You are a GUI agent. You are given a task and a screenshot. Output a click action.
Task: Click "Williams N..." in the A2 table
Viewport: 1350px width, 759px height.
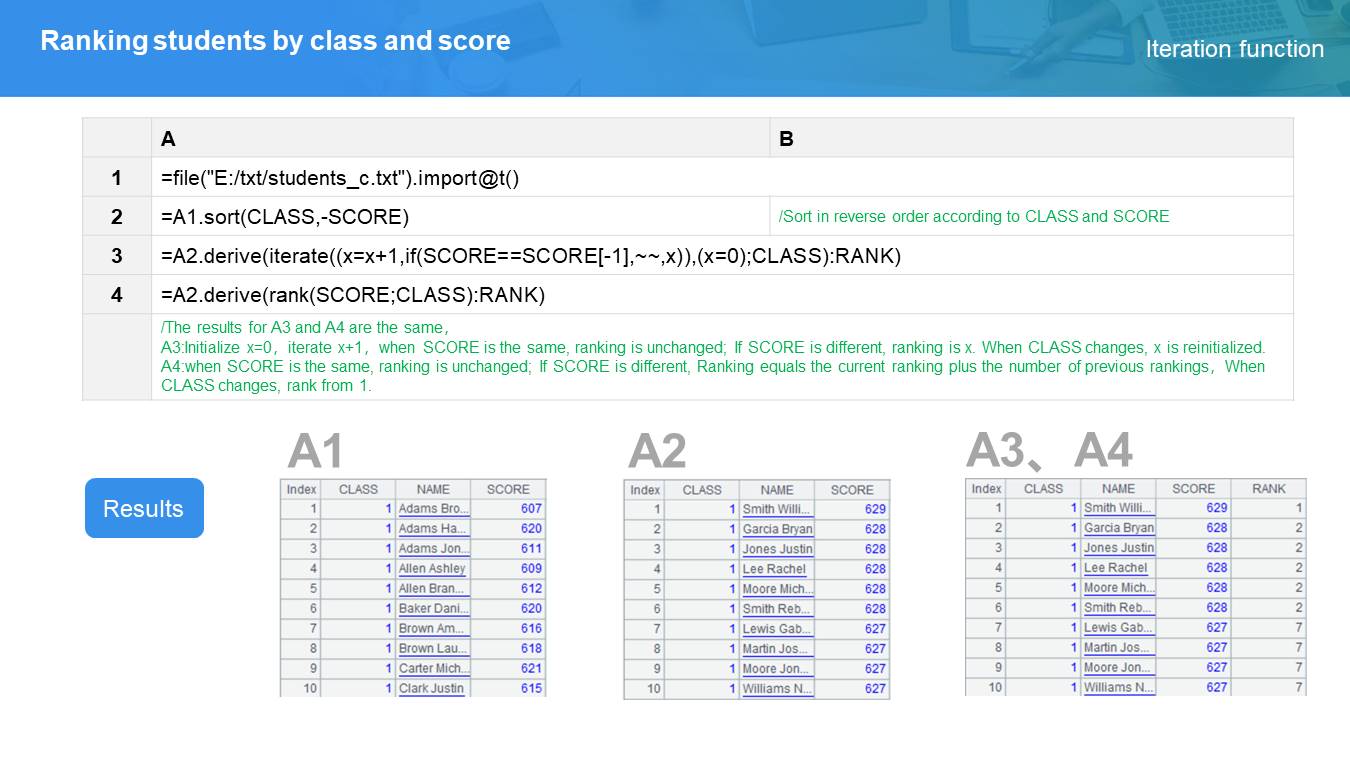click(x=777, y=689)
